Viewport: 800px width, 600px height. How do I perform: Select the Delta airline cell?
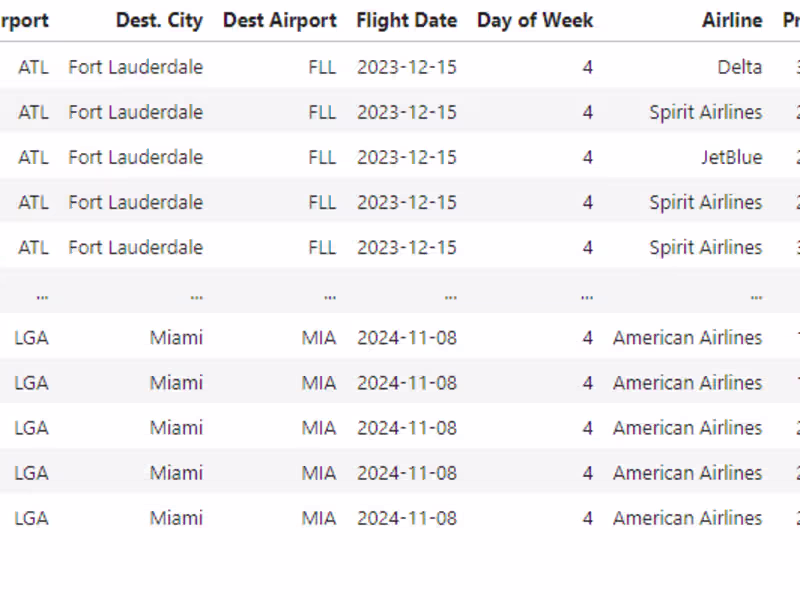tap(739, 67)
